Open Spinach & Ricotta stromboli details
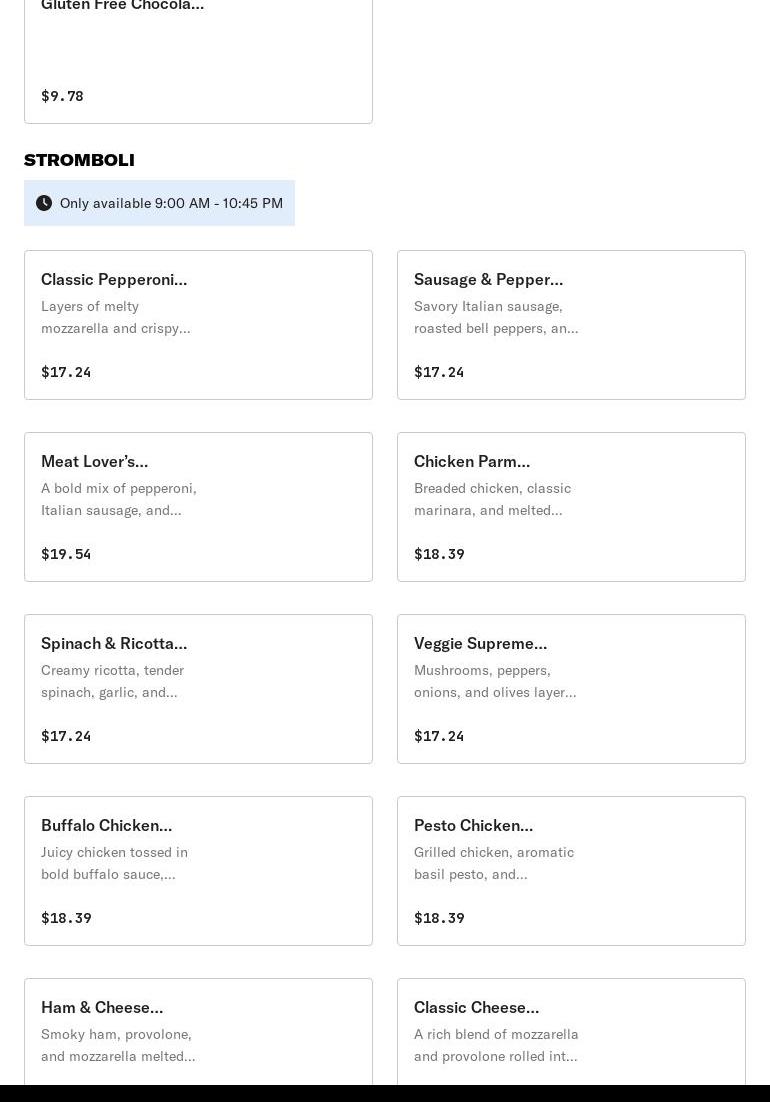This screenshot has width=770, height=1102. [198, 689]
